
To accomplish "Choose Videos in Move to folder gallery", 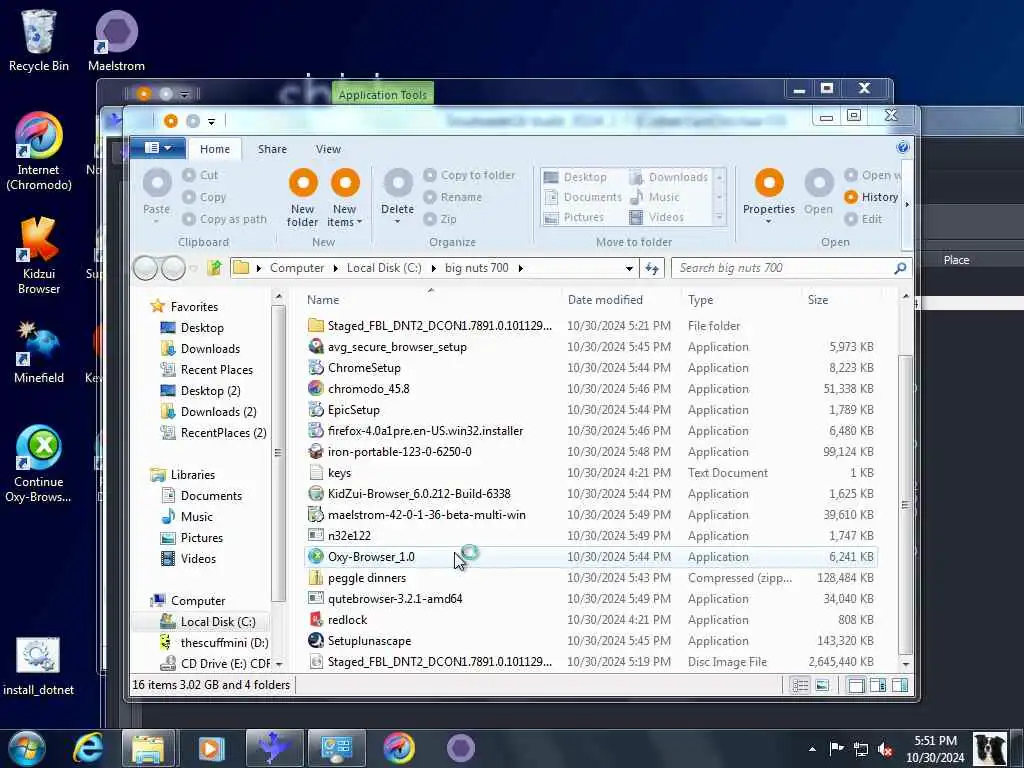I will pos(656,217).
